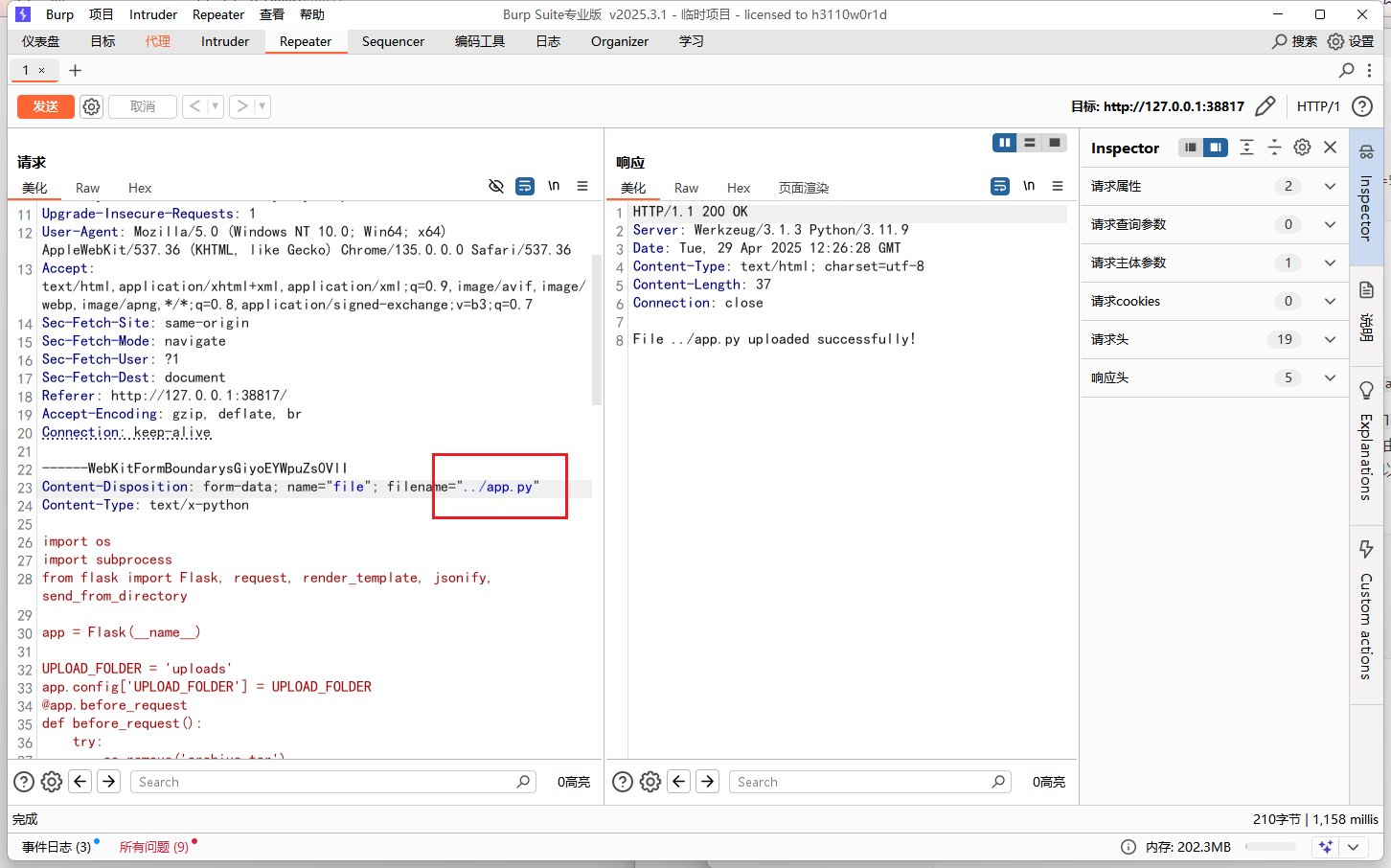This screenshot has width=1391, height=868.
Task: Open history dropdown beside the back arrow
Action: click(216, 106)
